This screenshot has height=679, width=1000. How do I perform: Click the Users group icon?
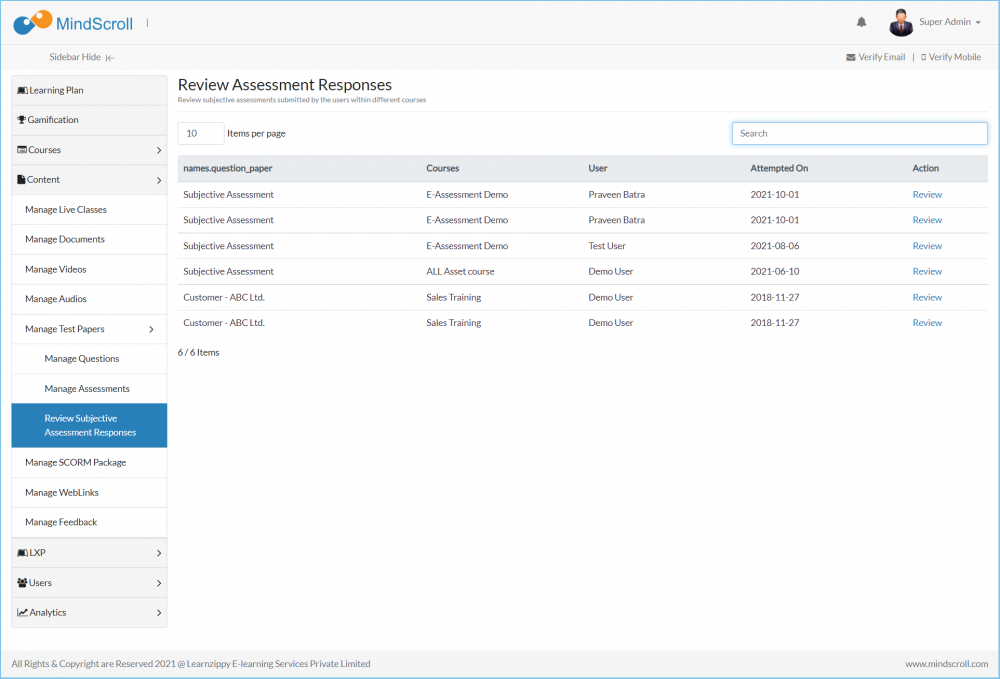(x=22, y=583)
